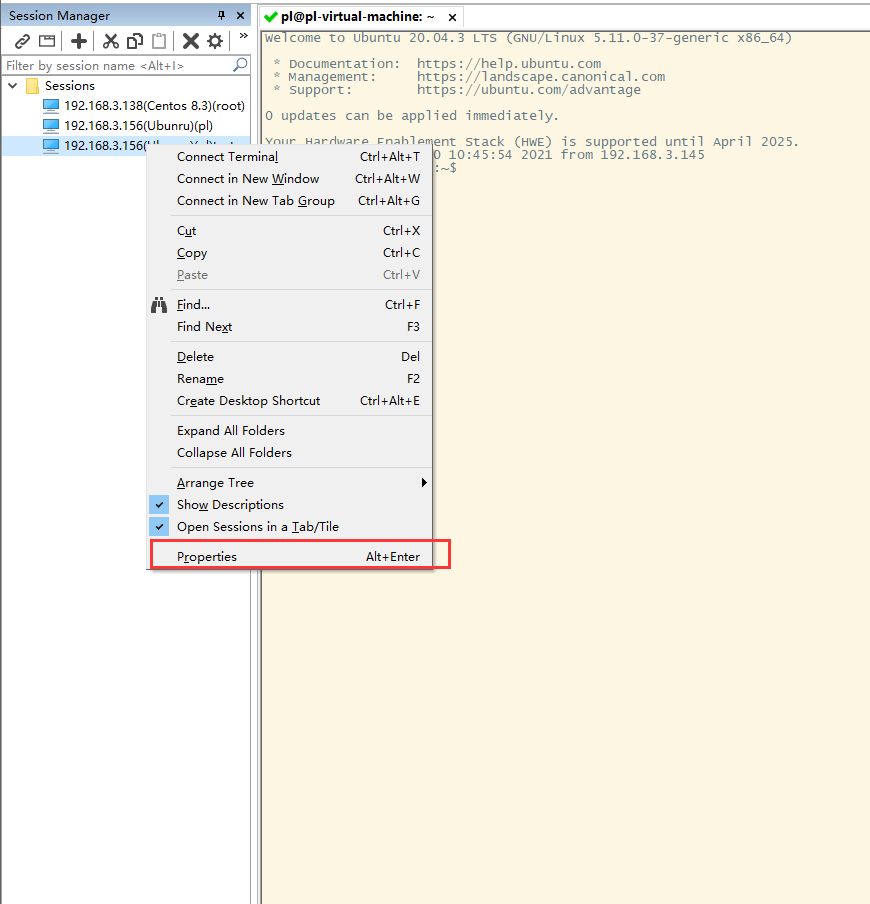Select the Sessions folder
870x904 pixels.
click(x=70, y=86)
